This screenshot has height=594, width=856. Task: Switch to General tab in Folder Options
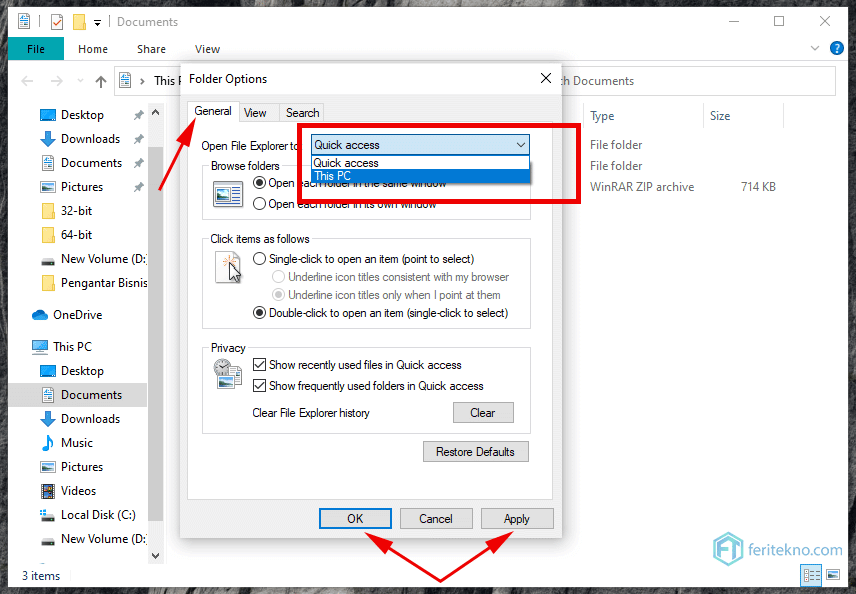[213, 111]
